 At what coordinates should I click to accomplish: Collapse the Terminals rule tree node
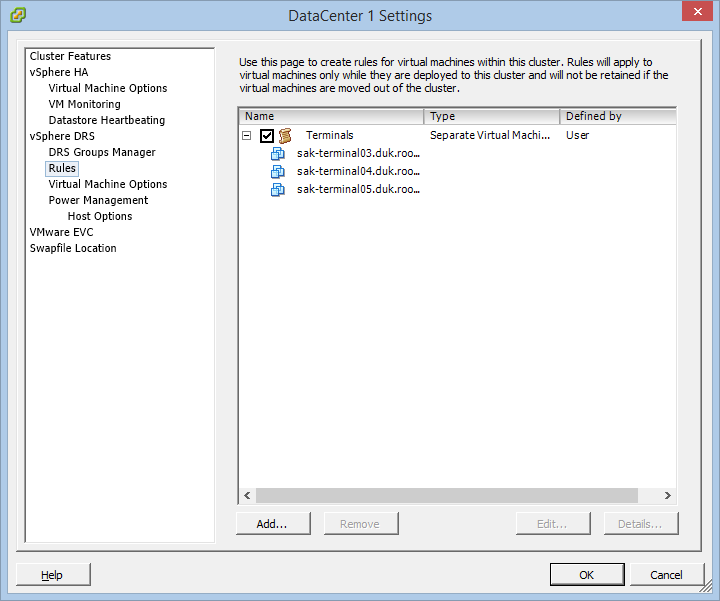[x=247, y=135]
